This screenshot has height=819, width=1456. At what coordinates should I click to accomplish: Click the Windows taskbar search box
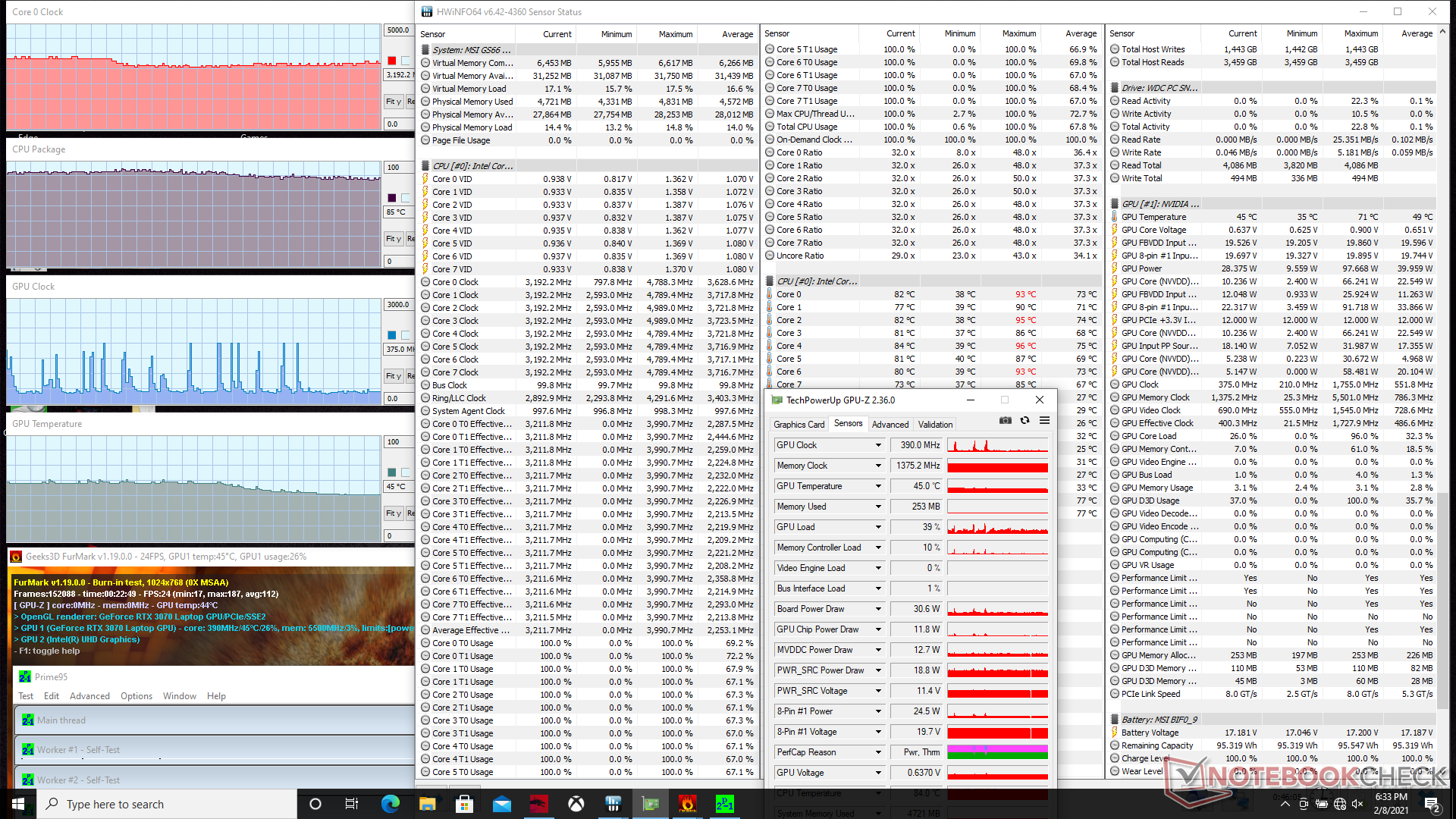point(167,804)
